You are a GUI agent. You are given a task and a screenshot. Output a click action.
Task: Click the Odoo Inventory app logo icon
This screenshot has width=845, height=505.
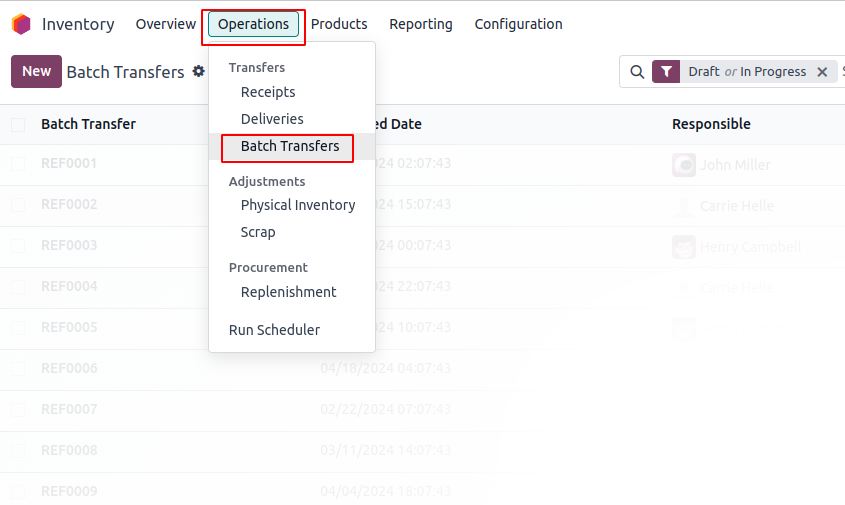pos(21,24)
